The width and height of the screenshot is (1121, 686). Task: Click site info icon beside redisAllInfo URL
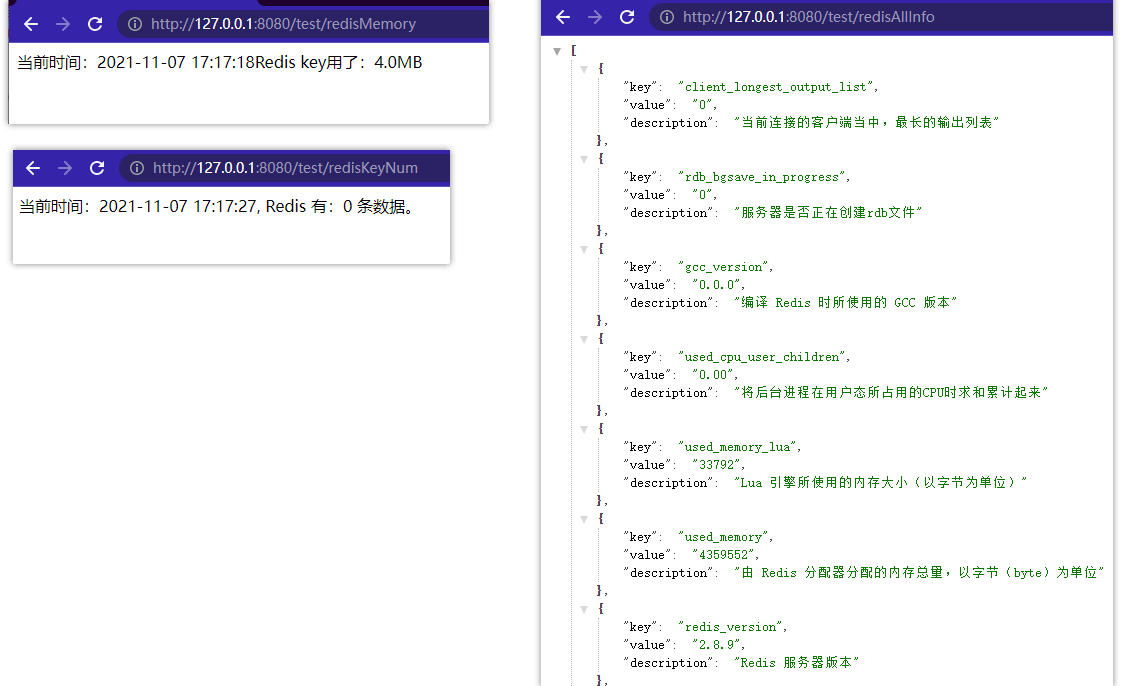(x=668, y=17)
